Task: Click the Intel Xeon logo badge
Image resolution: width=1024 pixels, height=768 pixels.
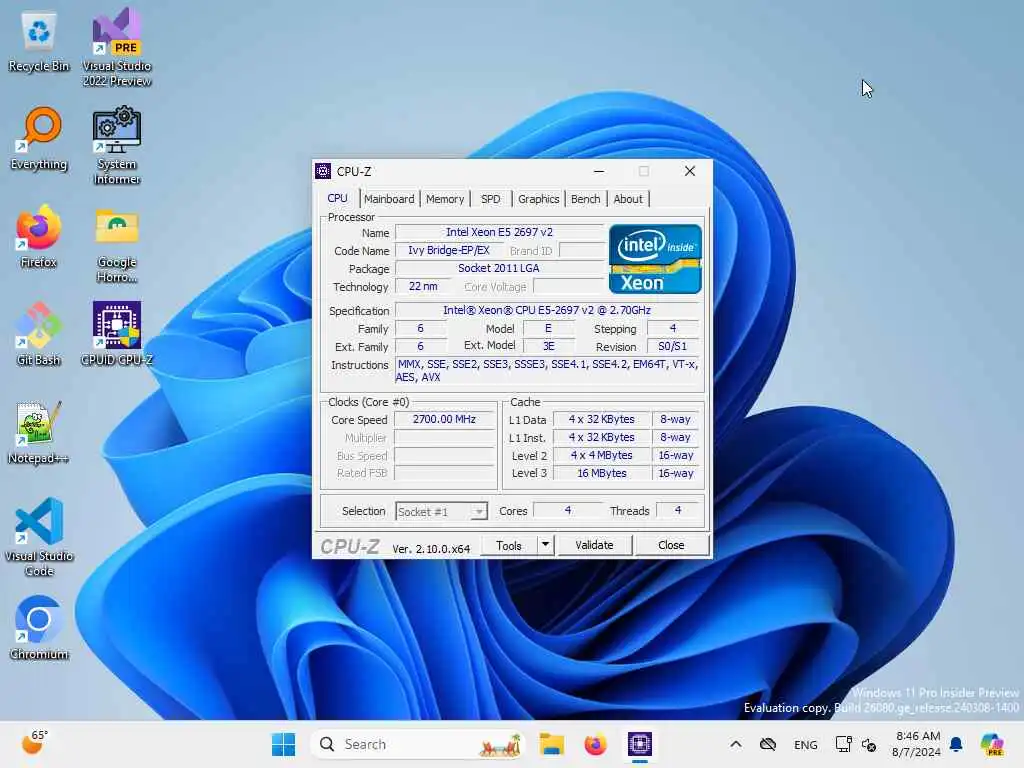Action: (x=655, y=259)
